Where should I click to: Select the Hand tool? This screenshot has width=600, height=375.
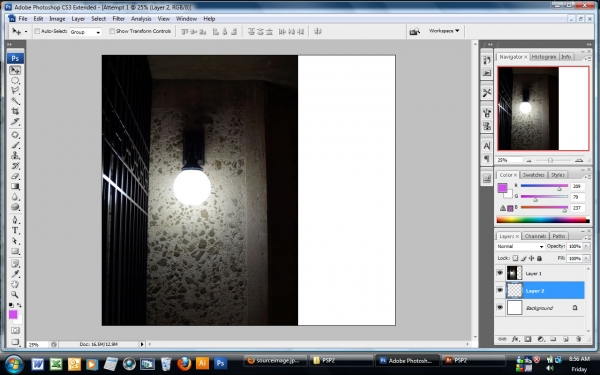tap(15, 284)
